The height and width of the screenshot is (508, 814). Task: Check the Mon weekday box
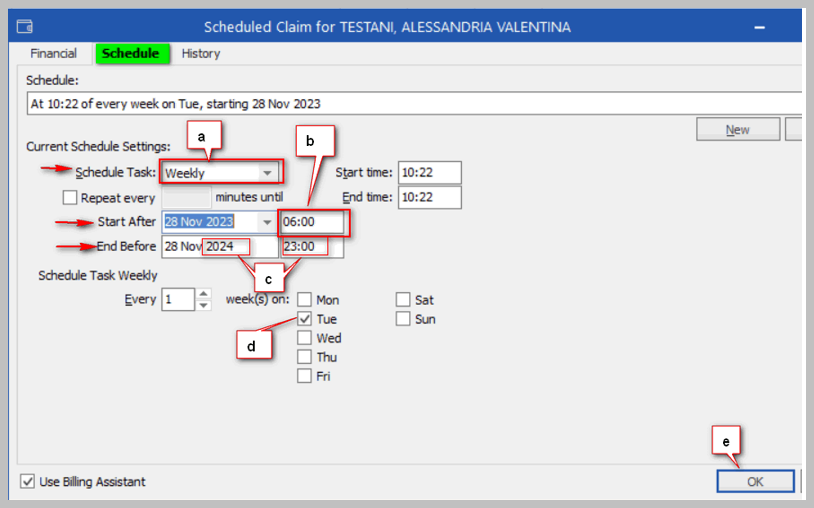[305, 300]
